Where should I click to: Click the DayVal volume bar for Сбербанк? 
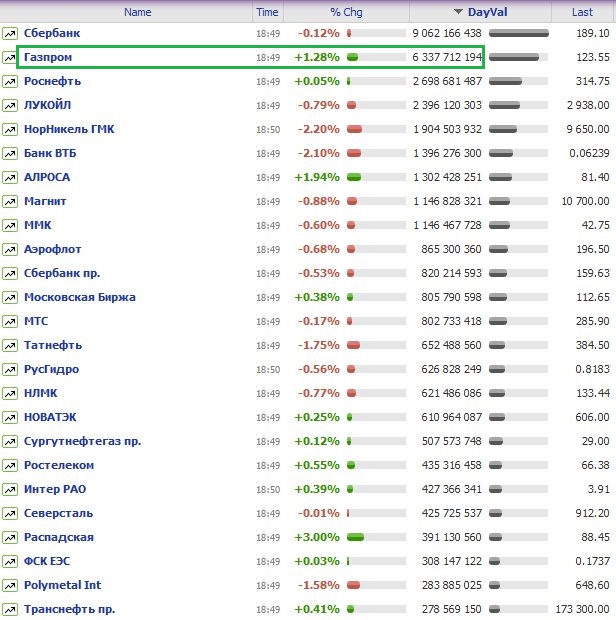[x=518, y=33]
